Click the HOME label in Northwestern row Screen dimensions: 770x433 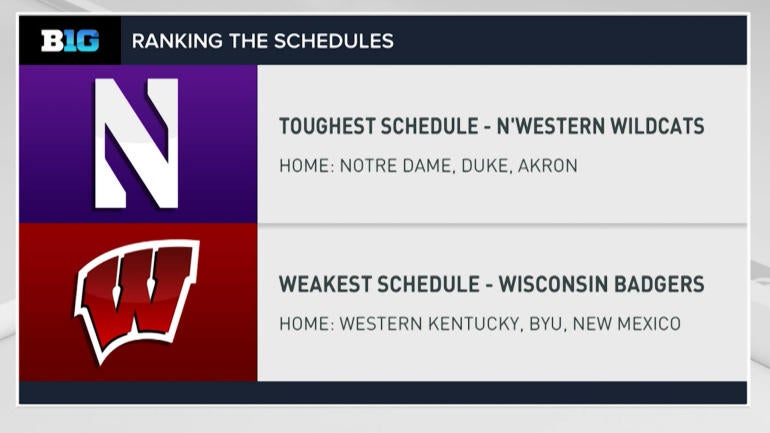306,166
